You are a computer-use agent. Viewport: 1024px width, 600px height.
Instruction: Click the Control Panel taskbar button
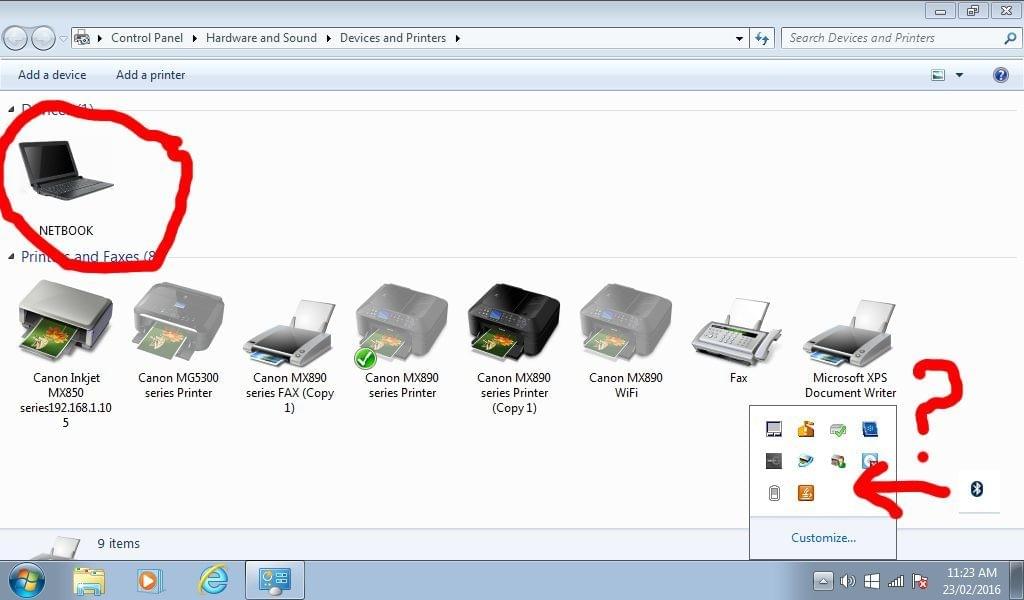(x=275, y=581)
